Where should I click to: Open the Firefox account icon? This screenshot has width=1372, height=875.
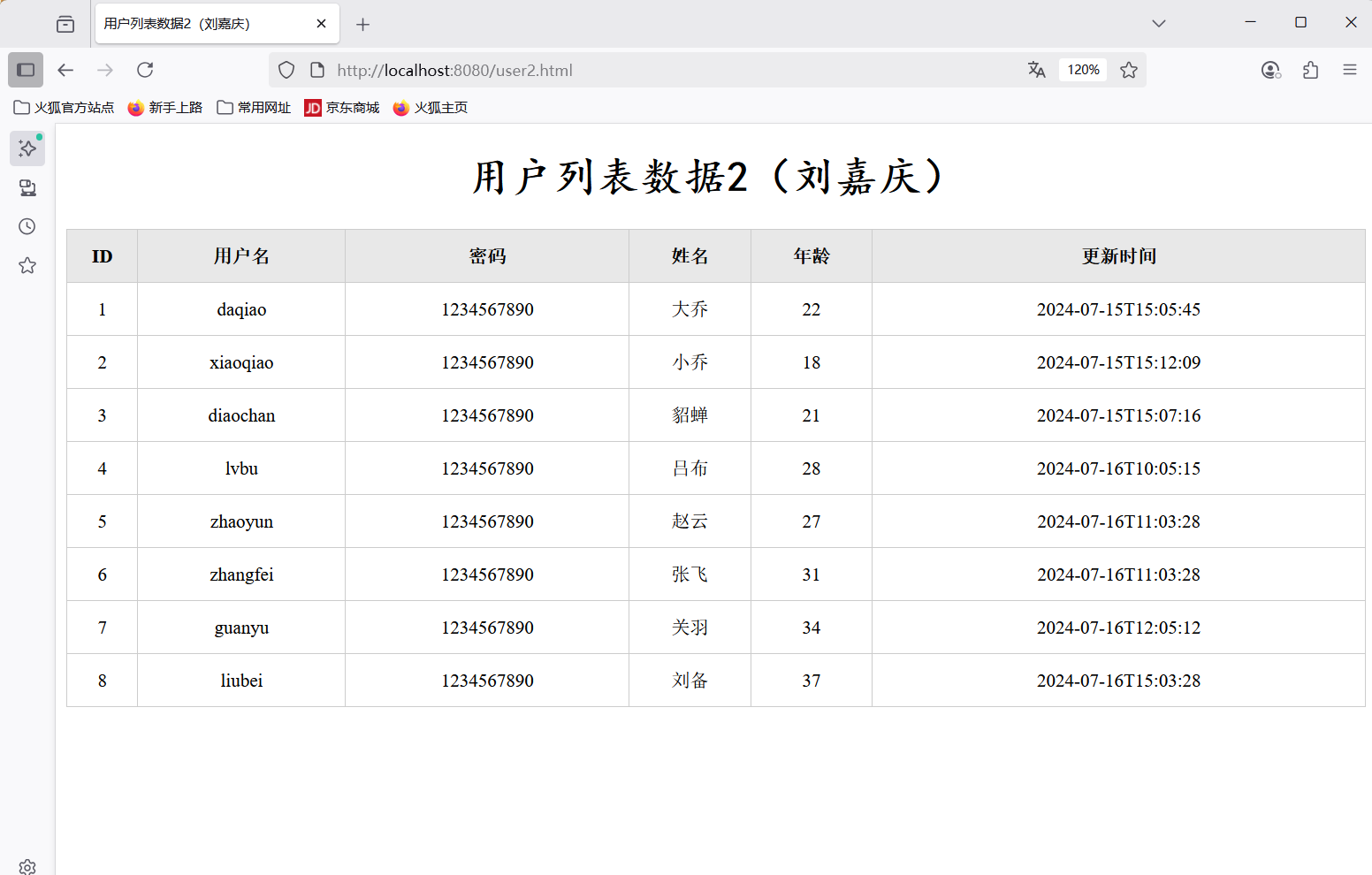point(1270,70)
